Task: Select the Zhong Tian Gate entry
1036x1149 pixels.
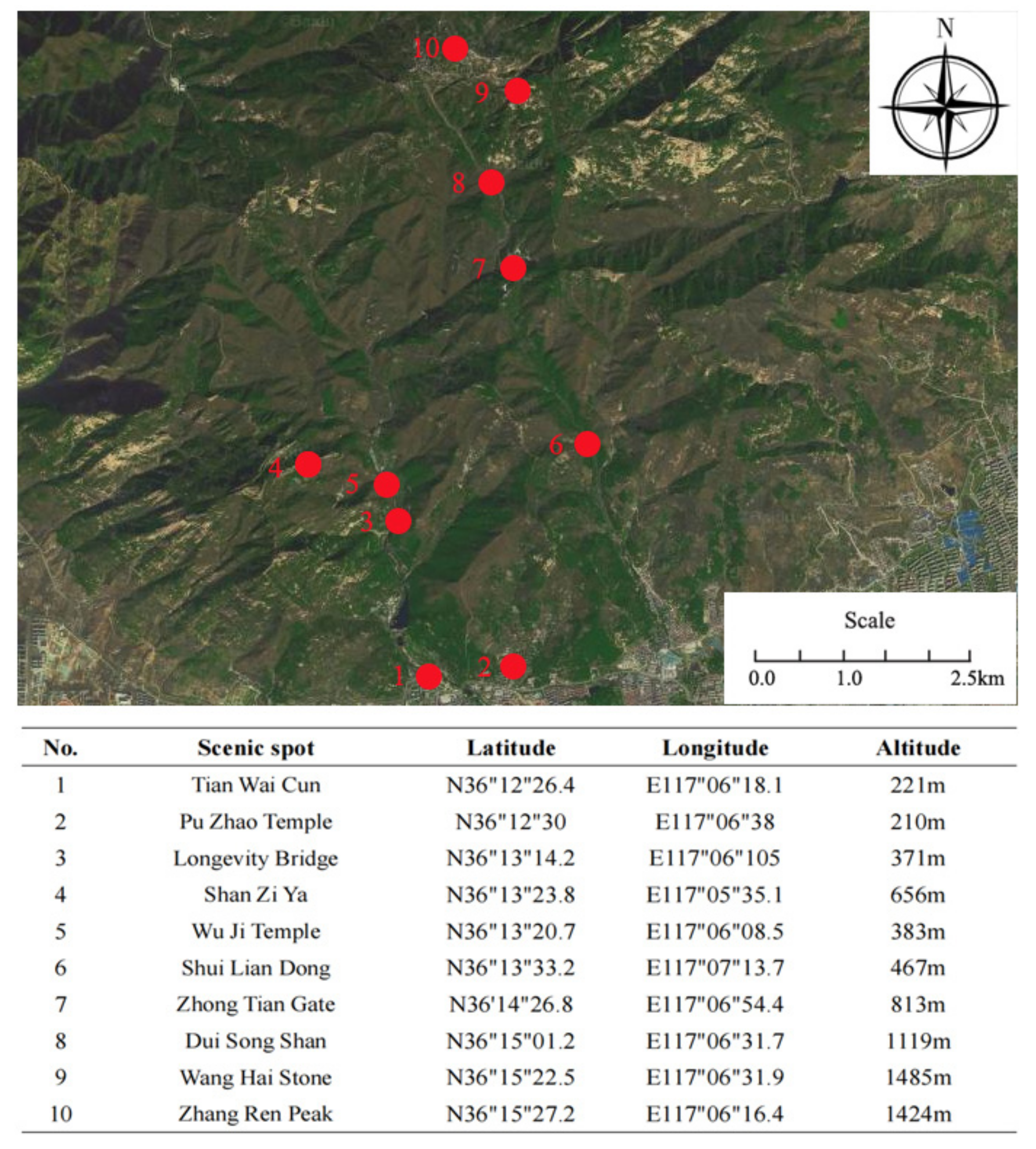Action: click(256, 1004)
